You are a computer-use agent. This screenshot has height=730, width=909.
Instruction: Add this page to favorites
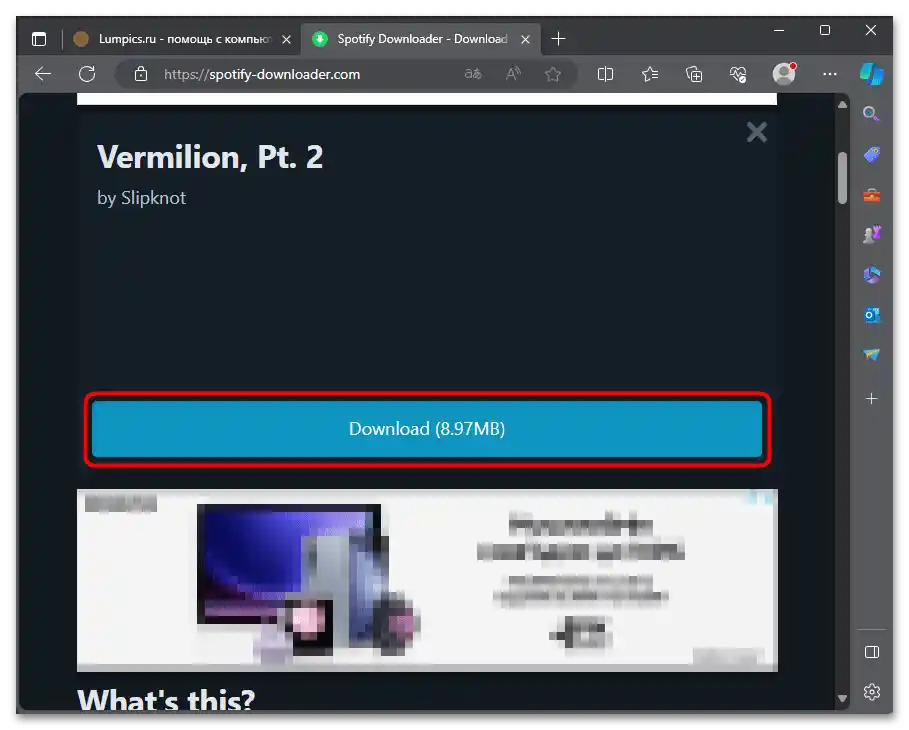(x=553, y=74)
